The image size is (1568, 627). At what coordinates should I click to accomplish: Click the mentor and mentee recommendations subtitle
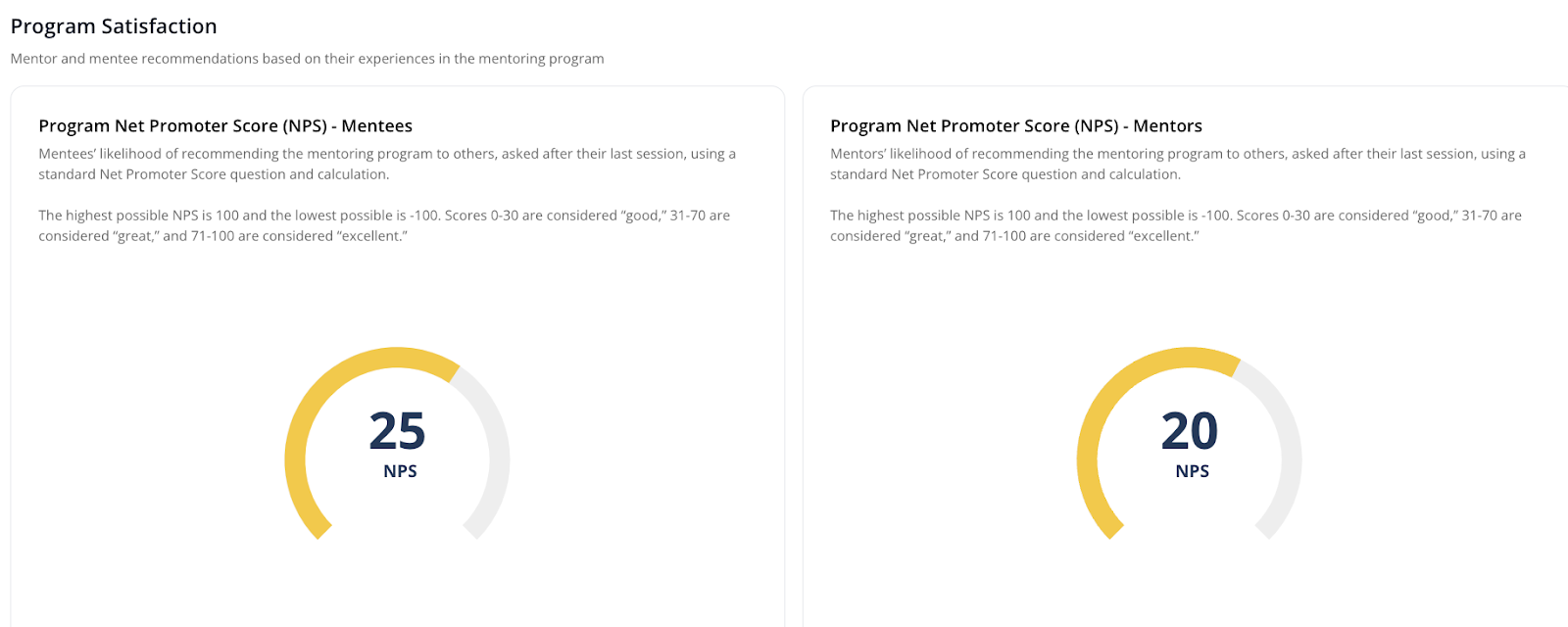[307, 59]
